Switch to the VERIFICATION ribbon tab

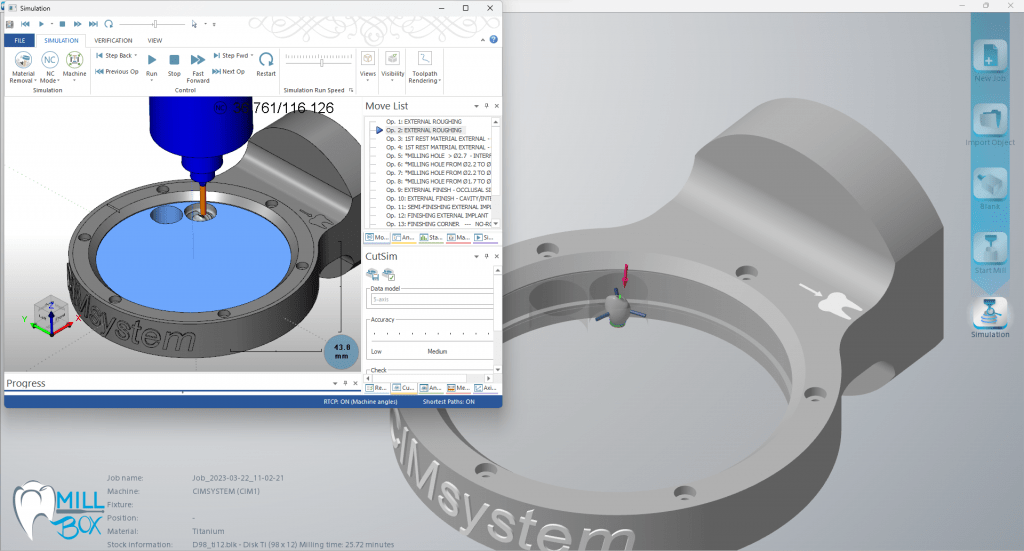[113, 40]
